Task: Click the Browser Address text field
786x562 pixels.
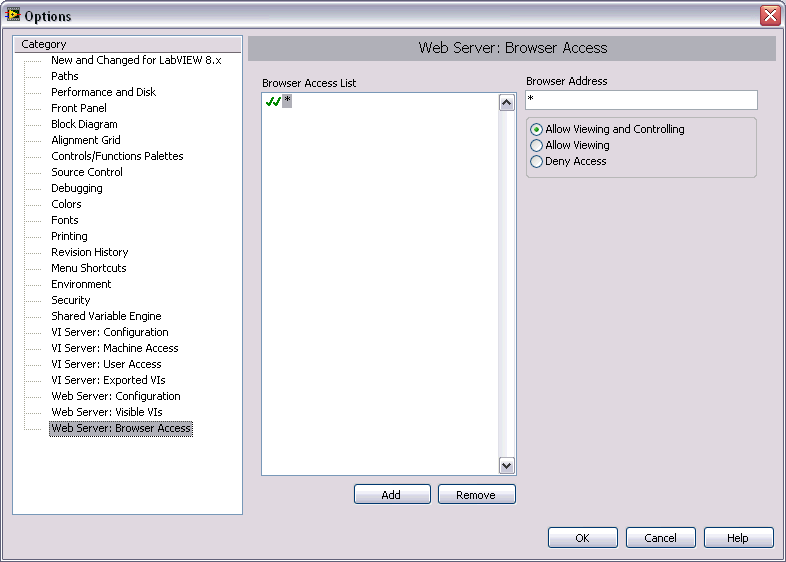Action: [x=641, y=100]
